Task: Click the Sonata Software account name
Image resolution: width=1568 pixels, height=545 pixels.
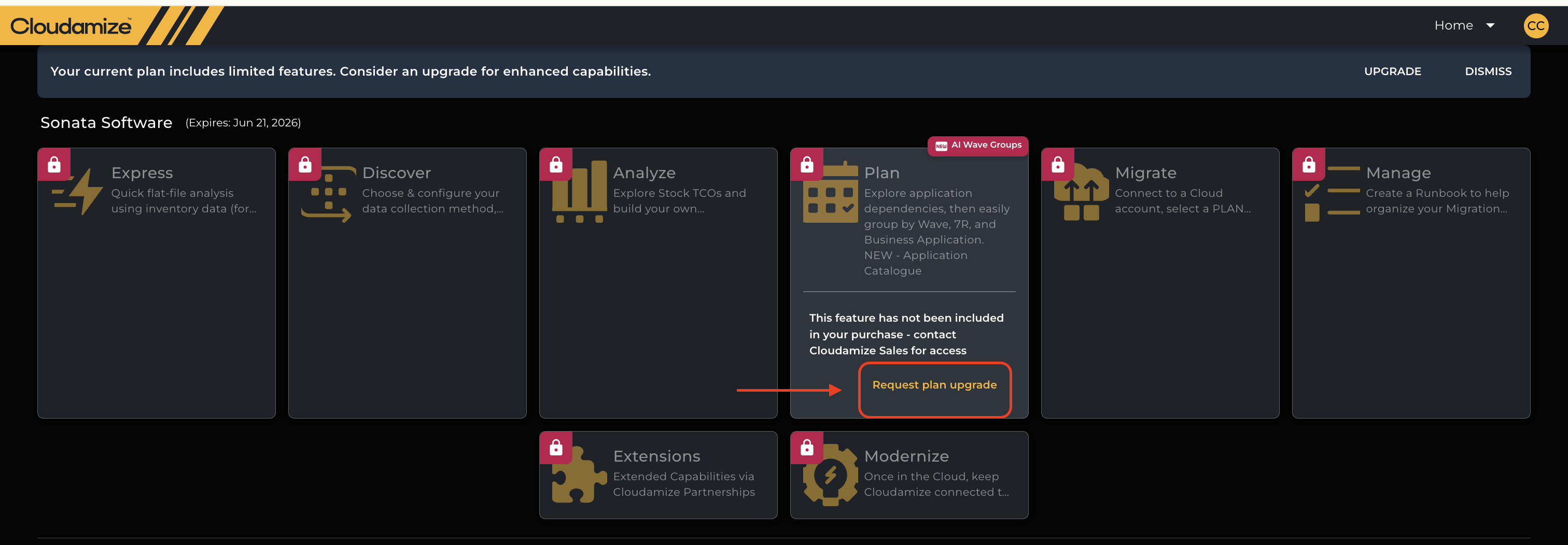Action: (106, 123)
